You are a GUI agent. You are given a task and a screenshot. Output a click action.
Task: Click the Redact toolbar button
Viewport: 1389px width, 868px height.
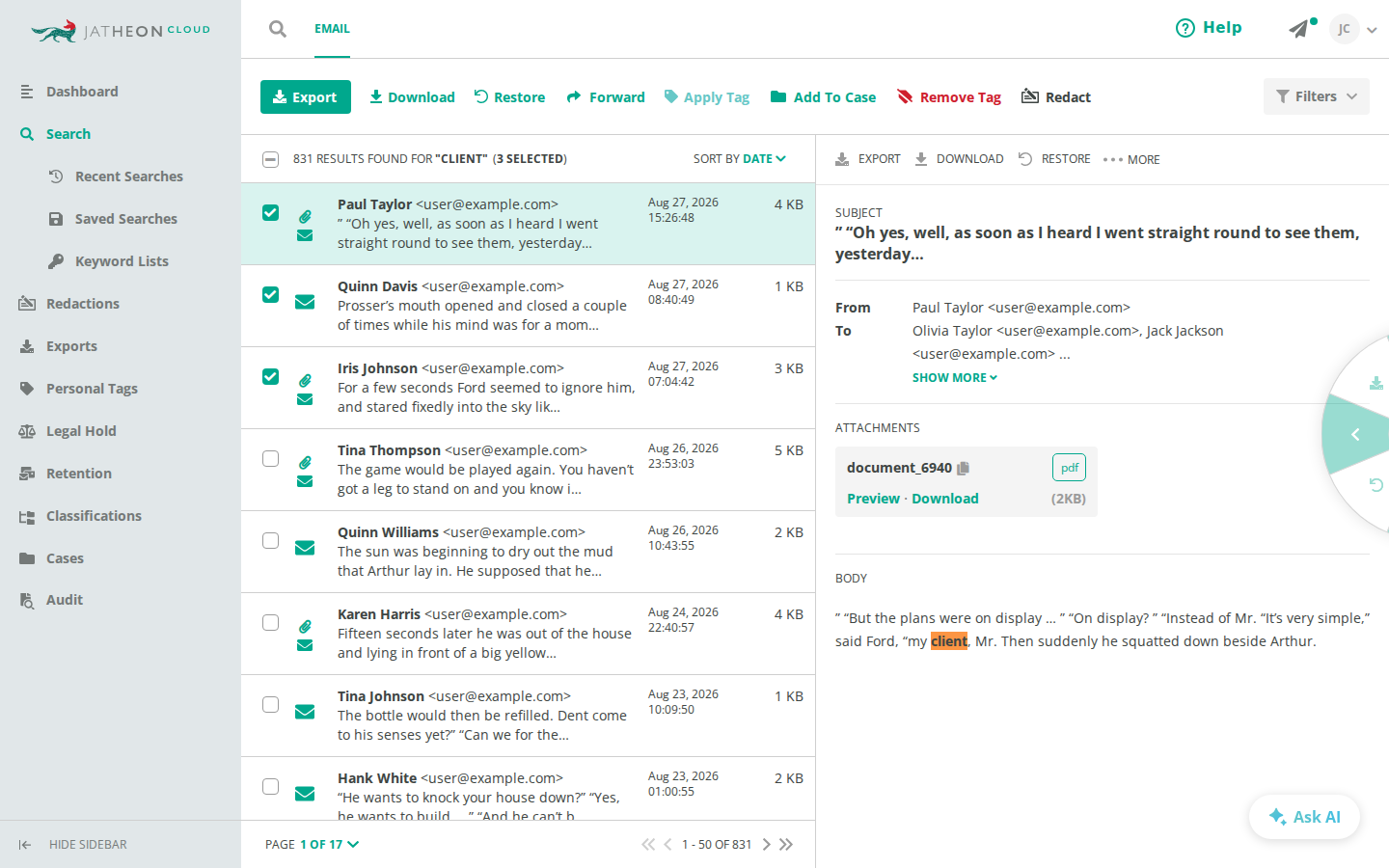(1056, 96)
